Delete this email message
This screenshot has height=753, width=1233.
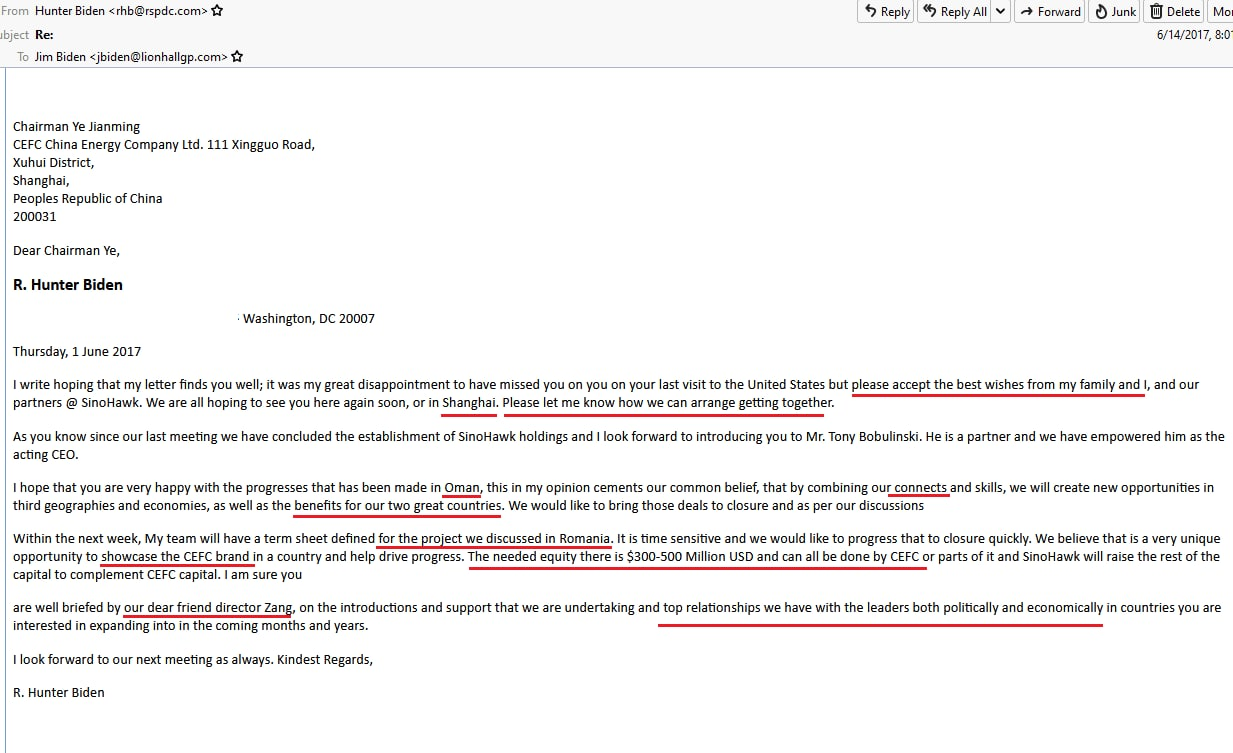coord(1174,11)
